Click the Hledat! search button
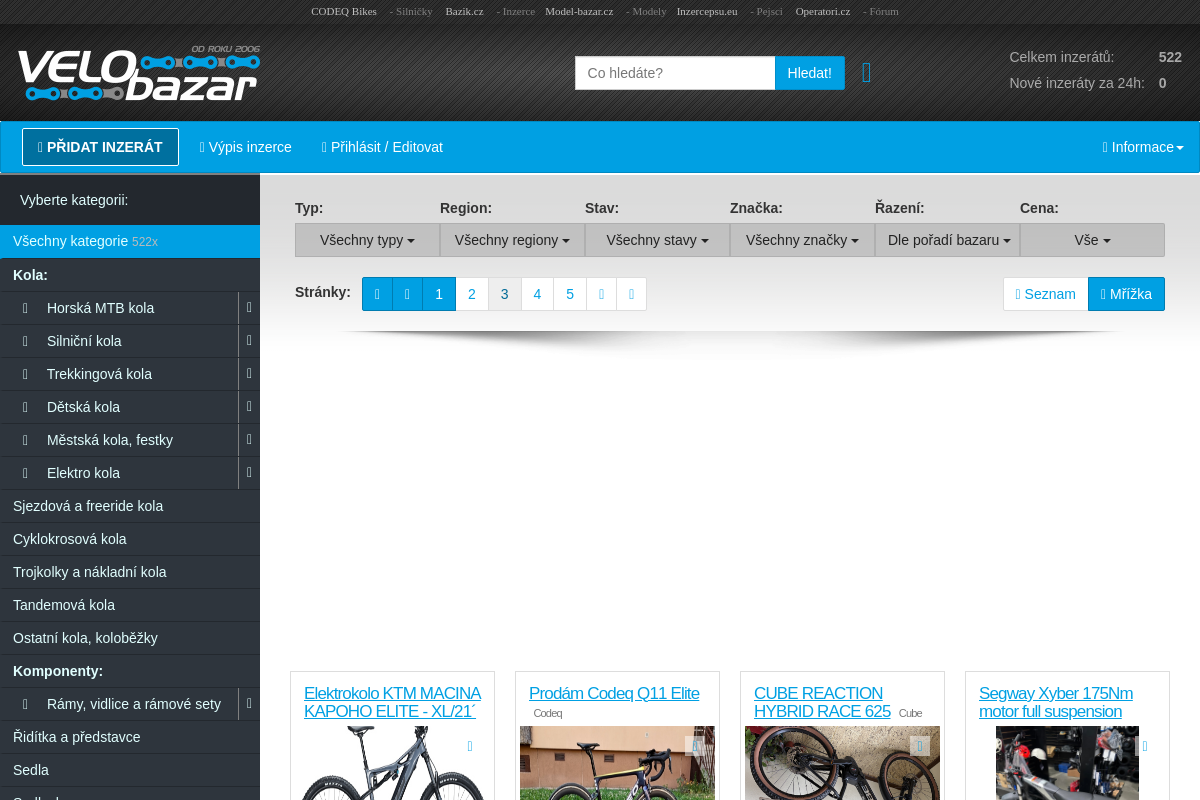Image resolution: width=1200 pixels, height=800 pixels. (810, 73)
